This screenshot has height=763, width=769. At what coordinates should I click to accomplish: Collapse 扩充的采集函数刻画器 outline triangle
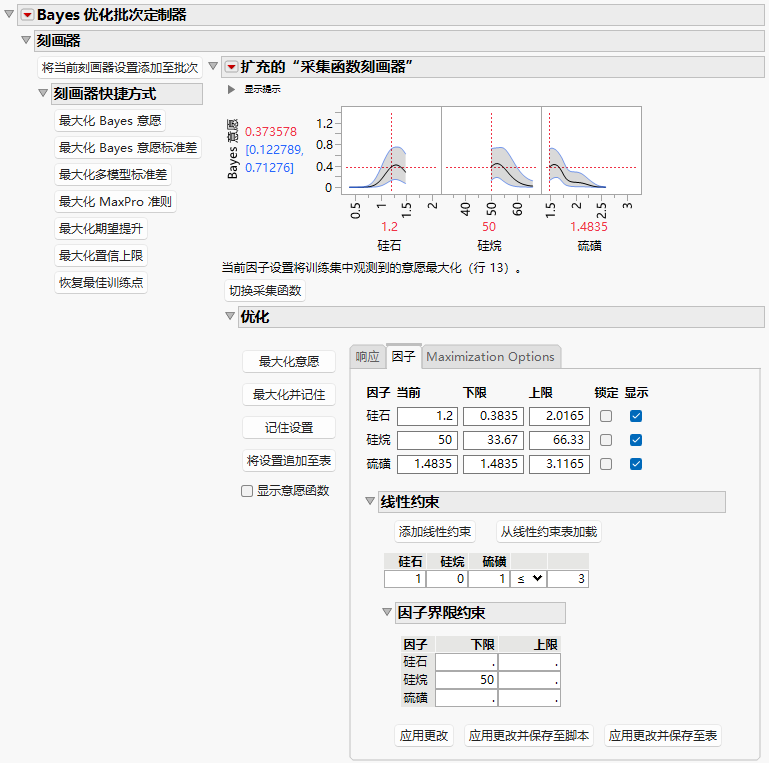click(213, 66)
